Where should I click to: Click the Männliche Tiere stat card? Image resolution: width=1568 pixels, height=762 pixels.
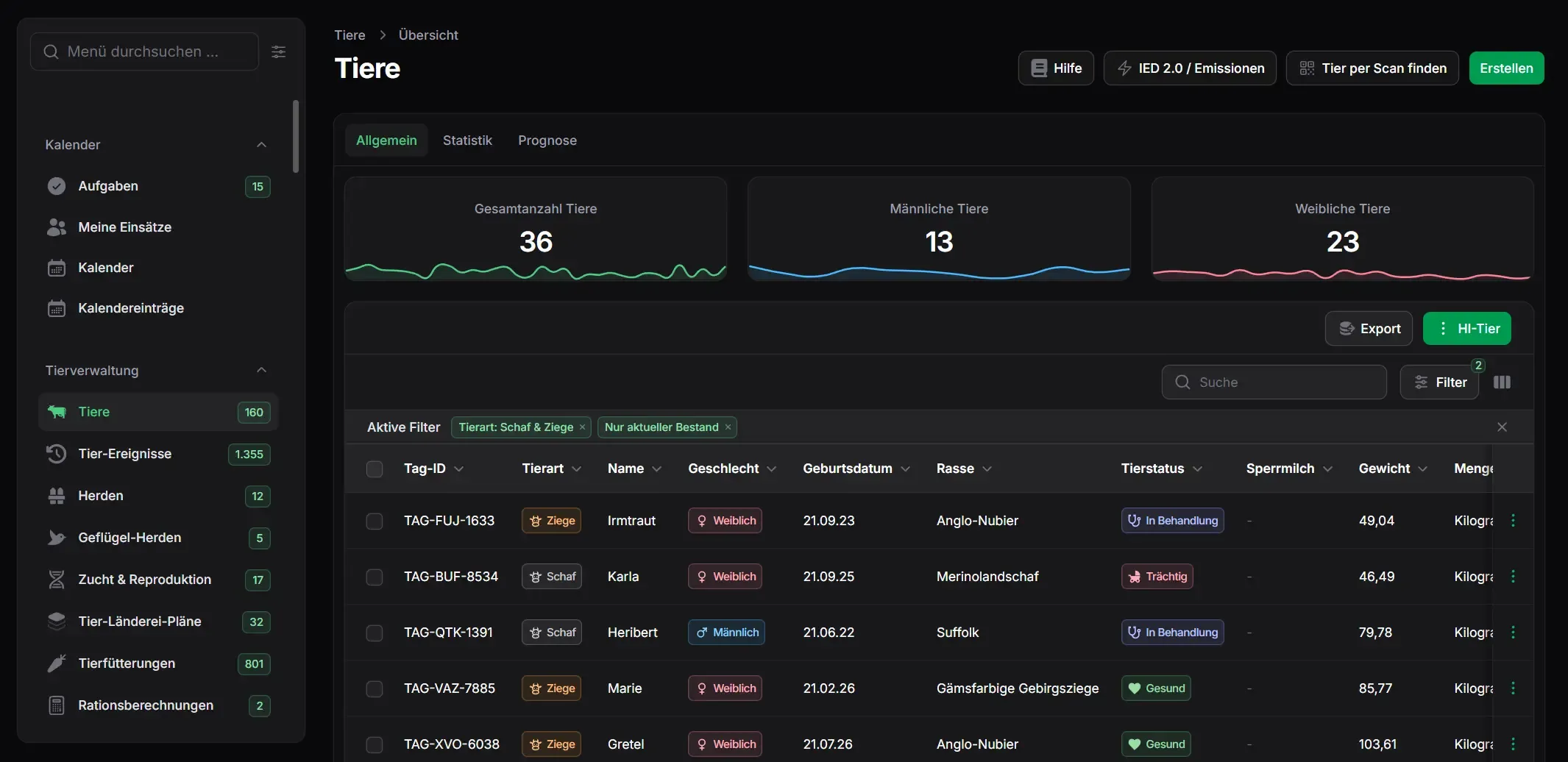pyautogui.click(x=939, y=229)
